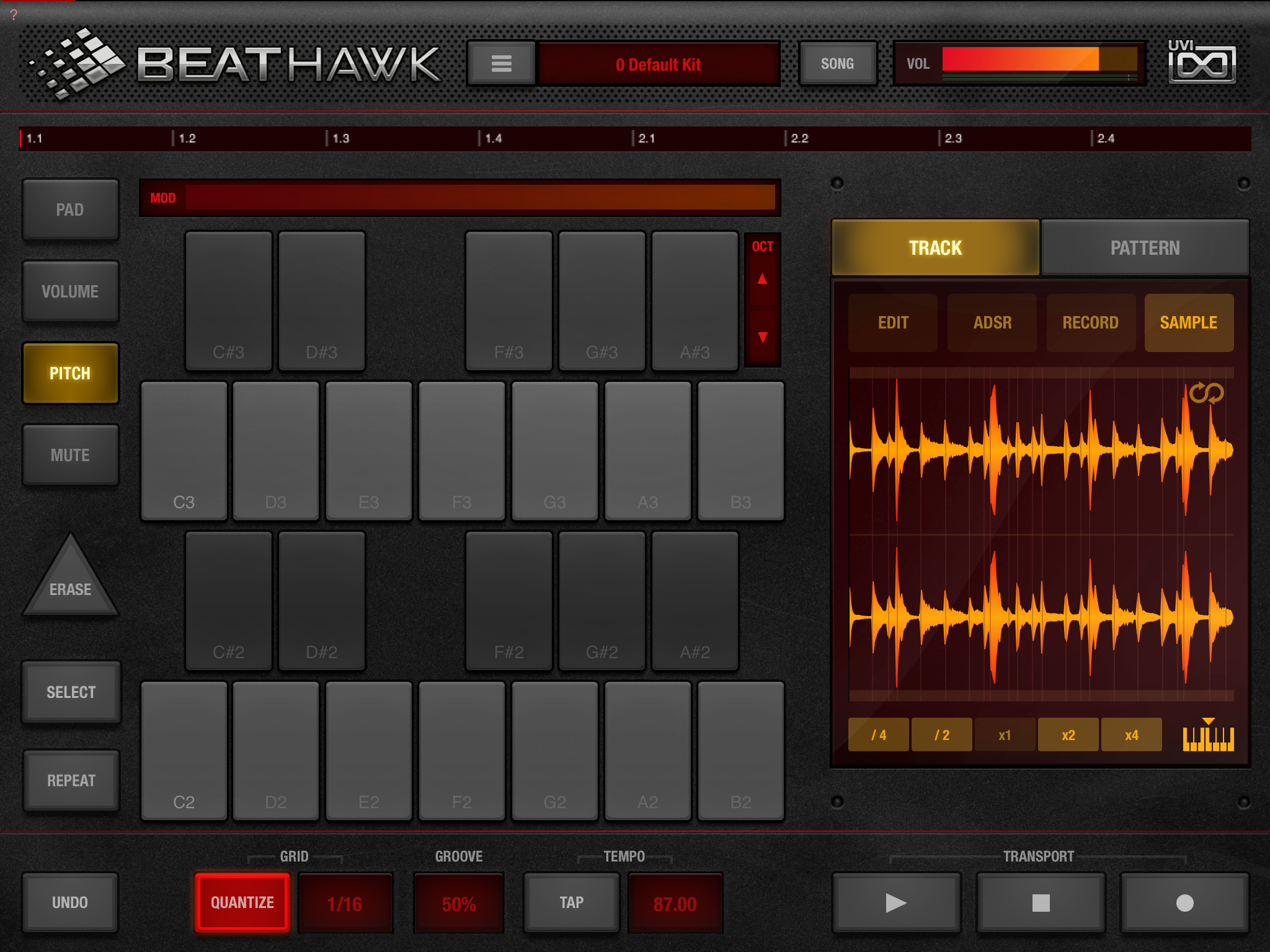Open the hamburger menu button
Viewport: 1270px width, 952px height.
[x=501, y=63]
